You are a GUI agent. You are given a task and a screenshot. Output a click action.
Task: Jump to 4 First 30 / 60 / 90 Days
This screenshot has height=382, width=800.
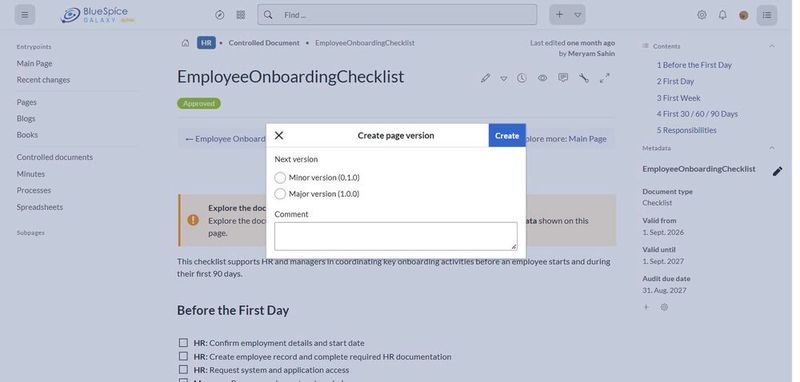[697, 114]
